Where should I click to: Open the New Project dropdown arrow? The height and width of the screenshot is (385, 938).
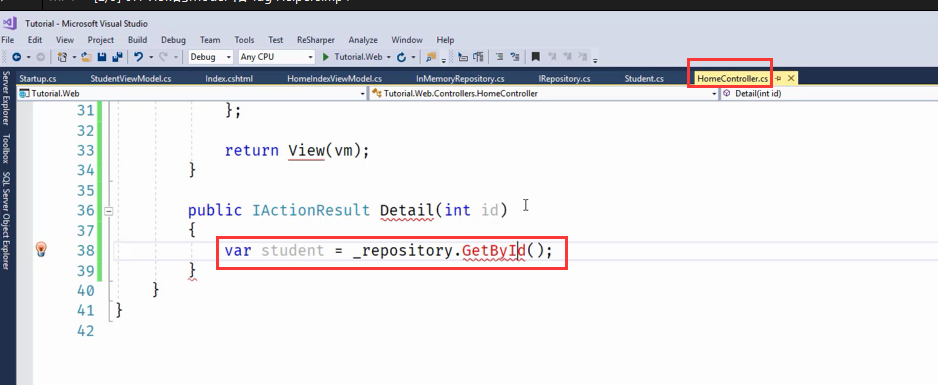(x=74, y=57)
